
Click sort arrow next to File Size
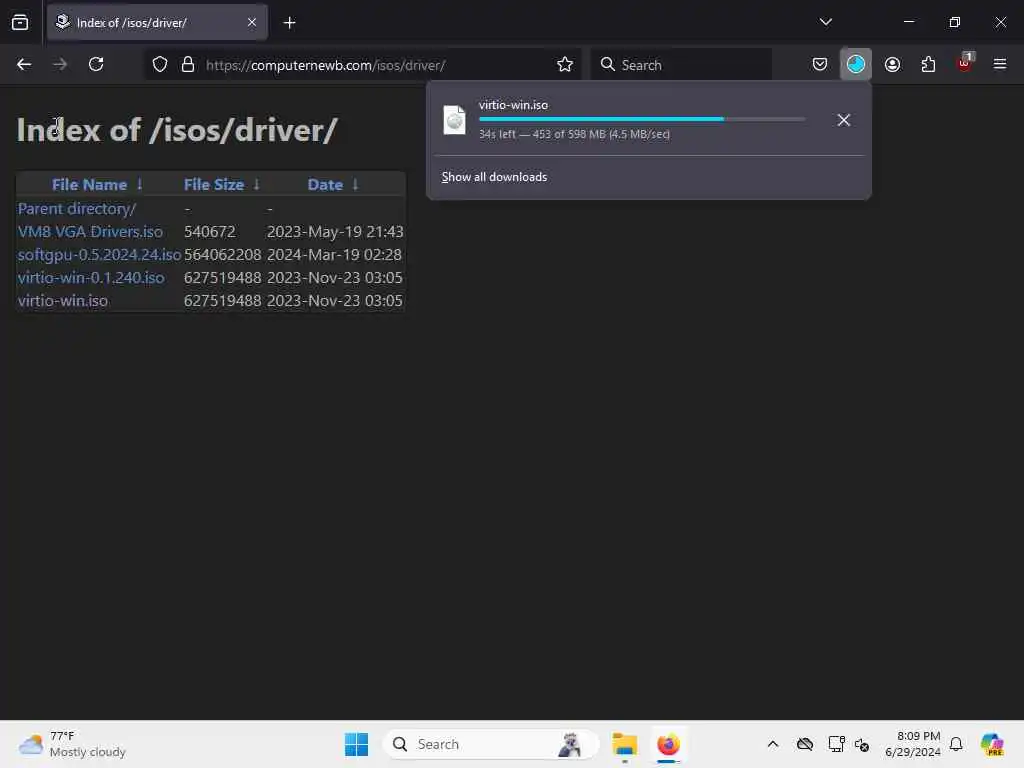click(x=257, y=185)
